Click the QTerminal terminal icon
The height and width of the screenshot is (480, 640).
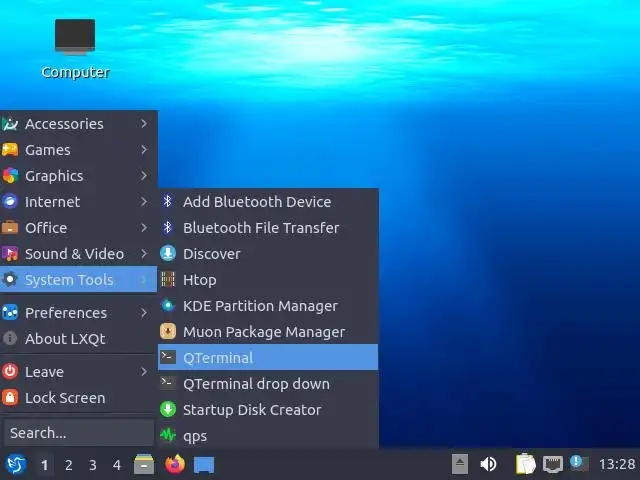click(168, 358)
